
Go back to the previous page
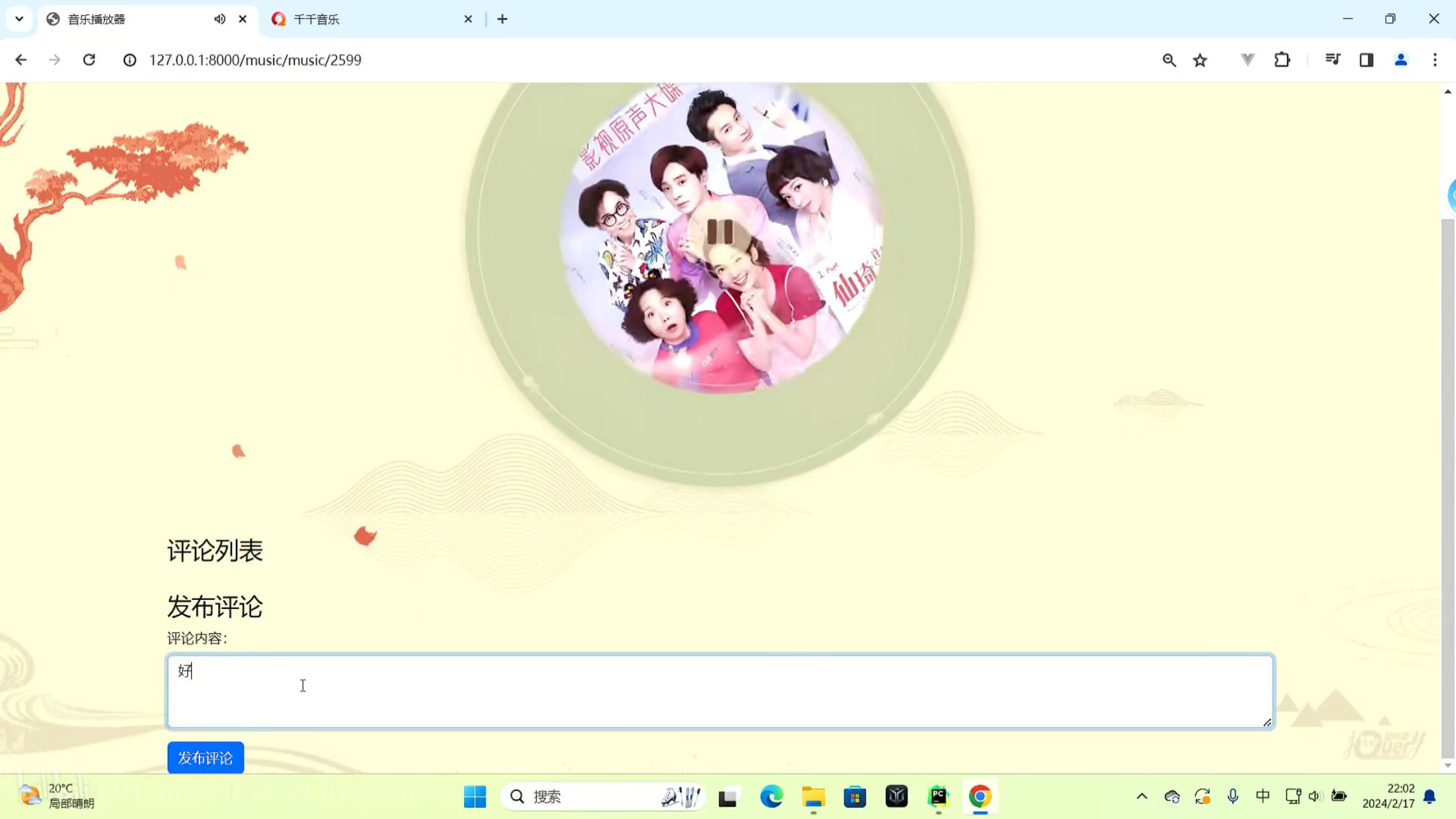(21, 60)
